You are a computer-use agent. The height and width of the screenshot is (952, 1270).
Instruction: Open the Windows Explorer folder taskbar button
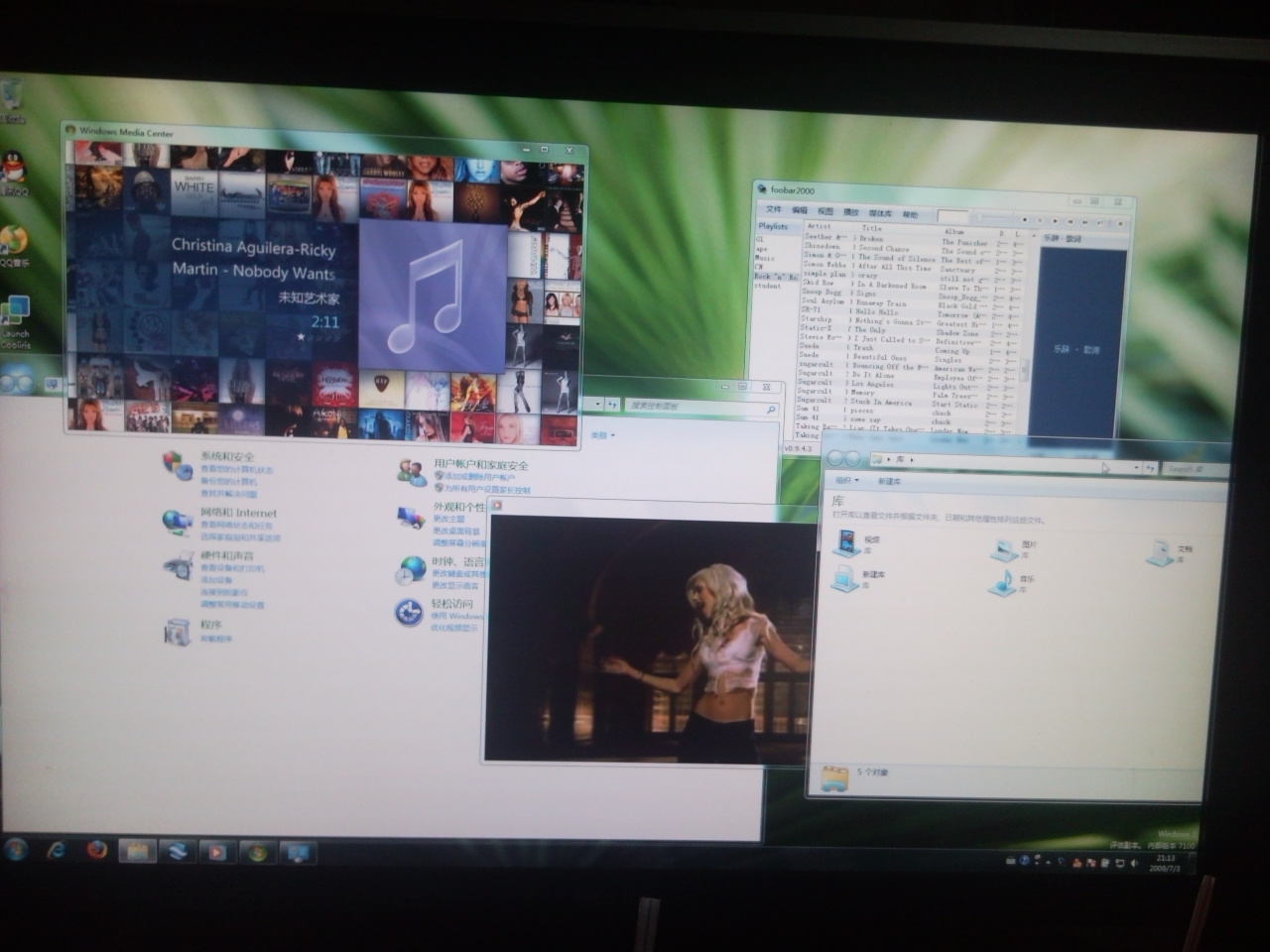[137, 851]
